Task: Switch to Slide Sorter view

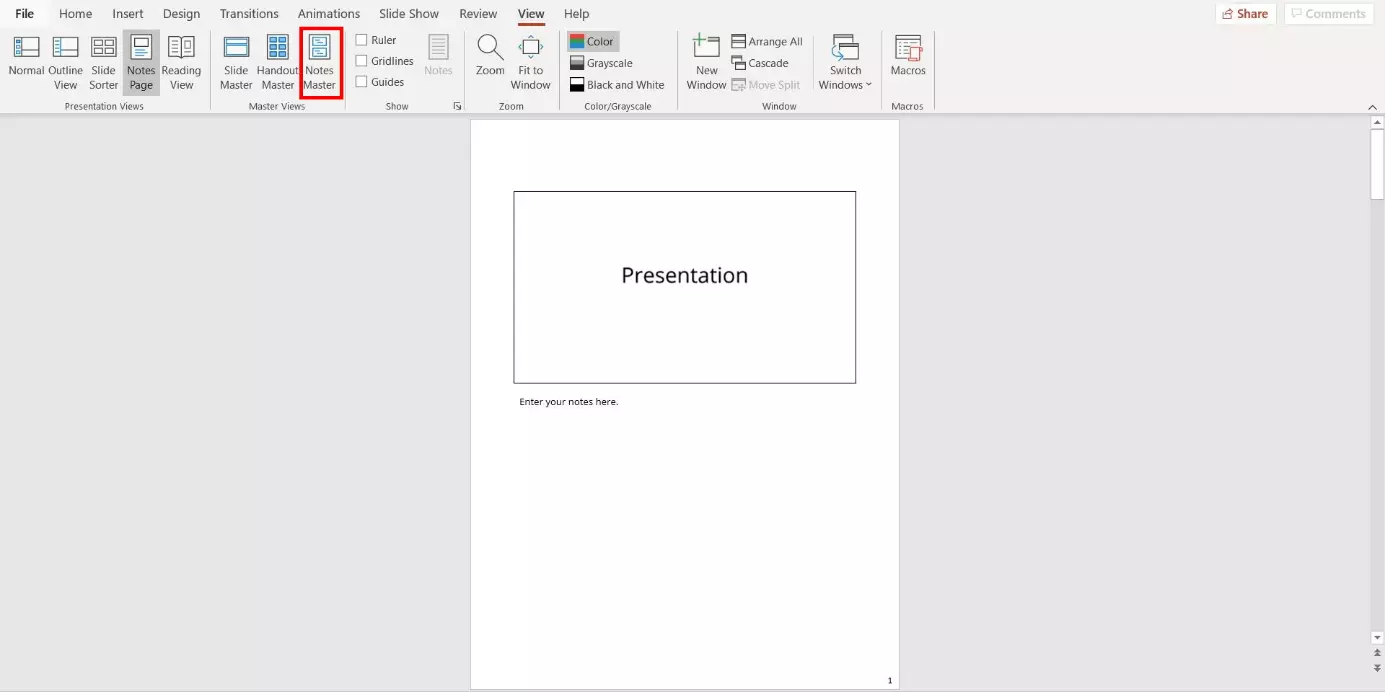Action: coord(104,63)
